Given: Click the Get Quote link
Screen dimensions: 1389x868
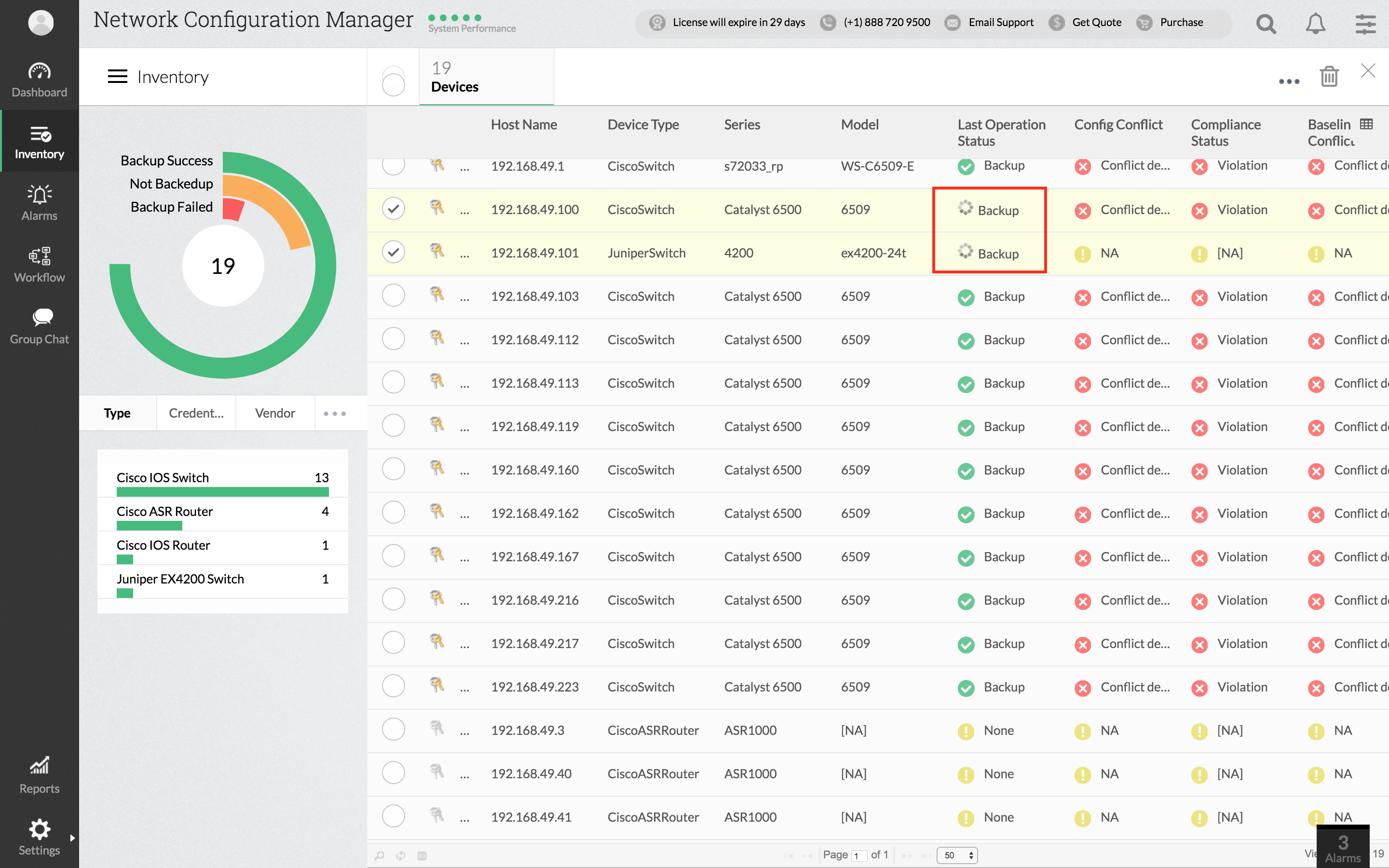Looking at the screenshot, I should pos(1096,22).
